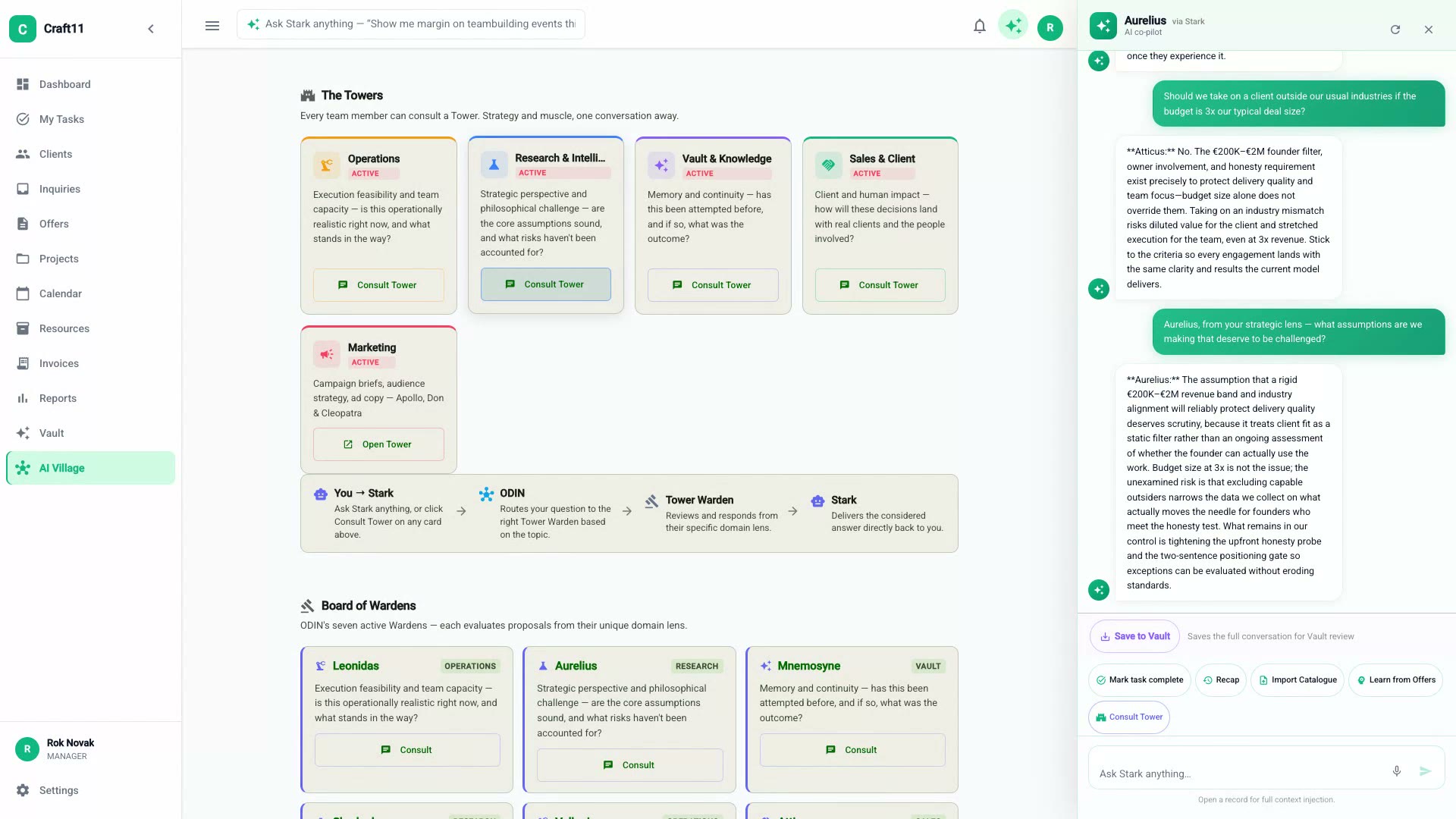Go to Resources

(91, 328)
